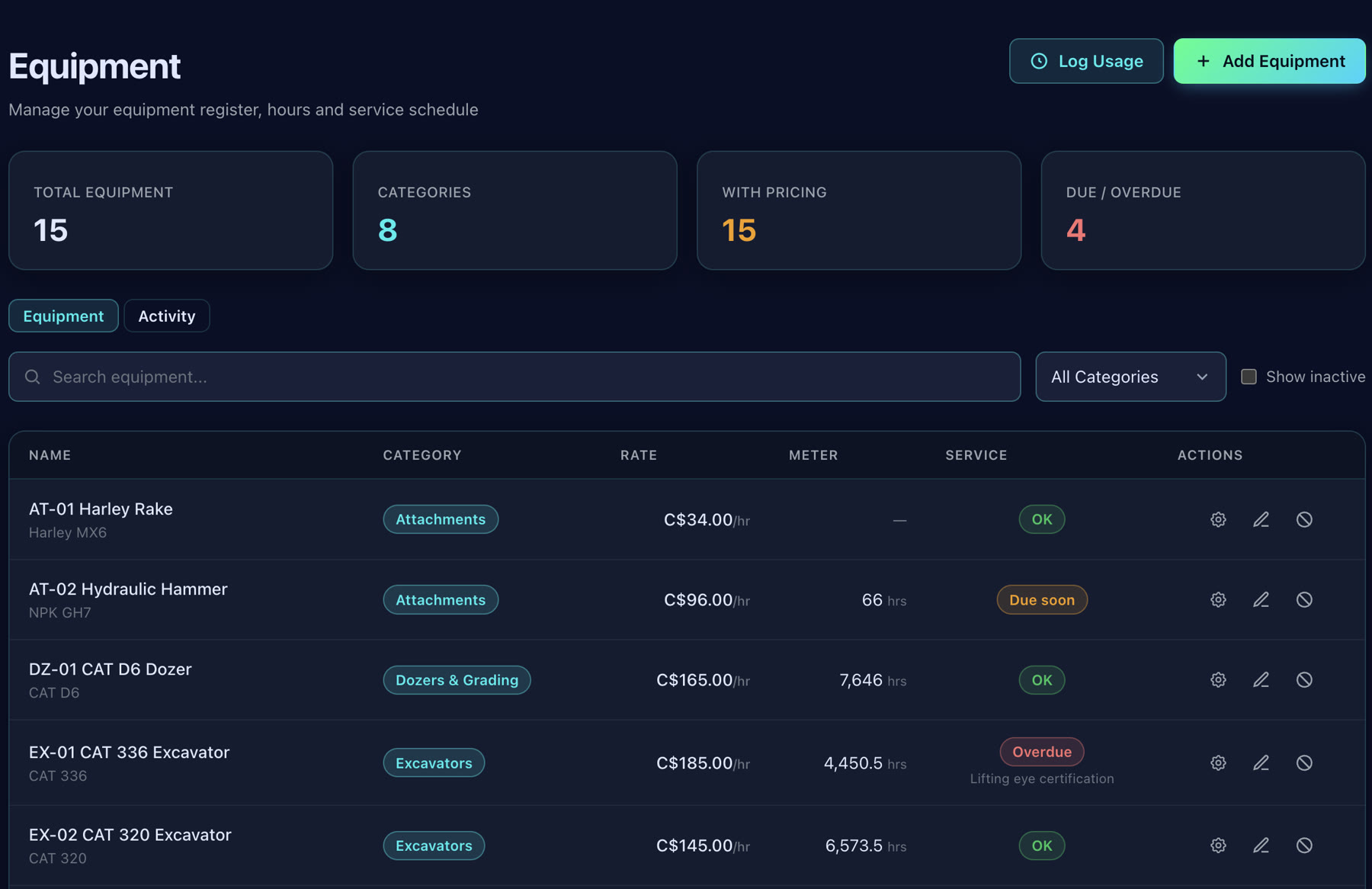The width and height of the screenshot is (1372, 889).
Task: Click the SERVICE column header
Action: click(x=976, y=455)
